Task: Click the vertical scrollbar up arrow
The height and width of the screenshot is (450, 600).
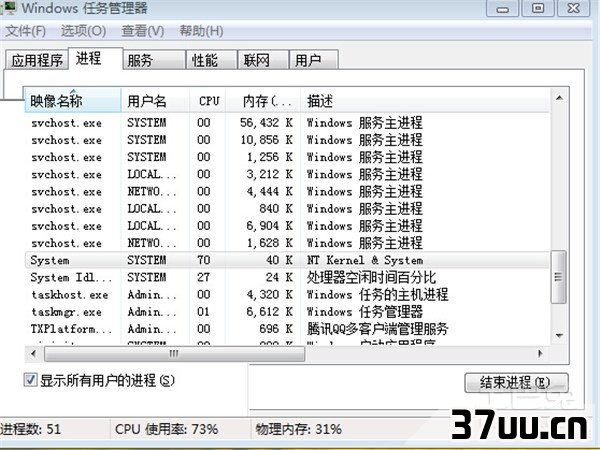Action: tap(559, 98)
